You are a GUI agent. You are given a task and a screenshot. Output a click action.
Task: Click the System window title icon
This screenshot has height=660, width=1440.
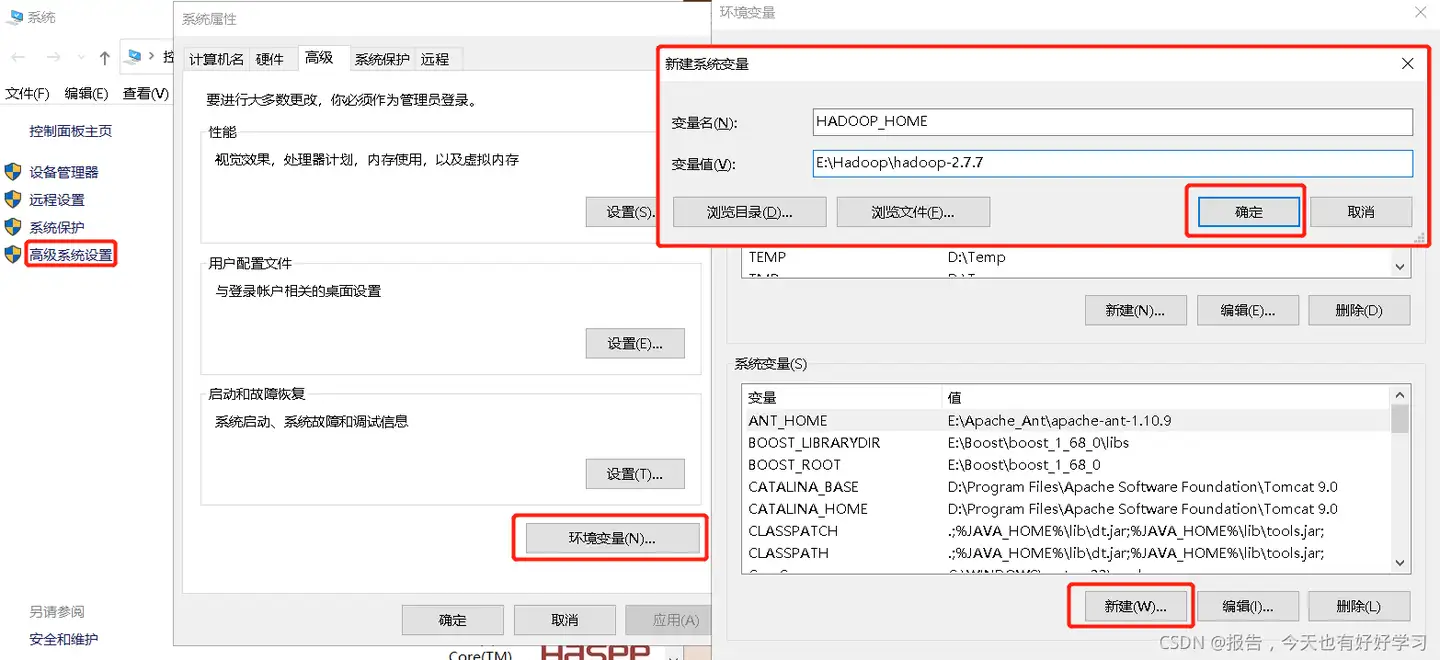15,17
